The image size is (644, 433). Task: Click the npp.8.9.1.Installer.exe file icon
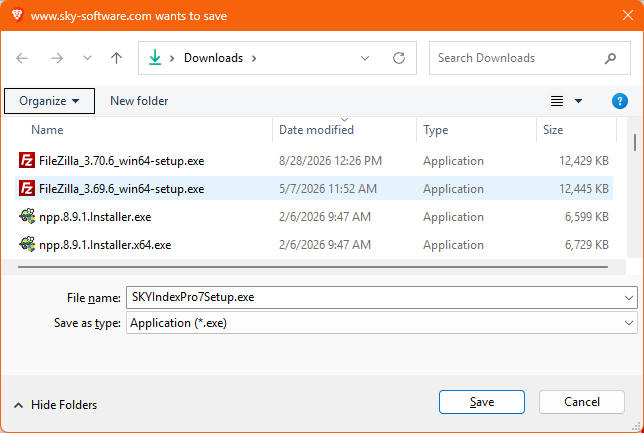tap(27, 216)
